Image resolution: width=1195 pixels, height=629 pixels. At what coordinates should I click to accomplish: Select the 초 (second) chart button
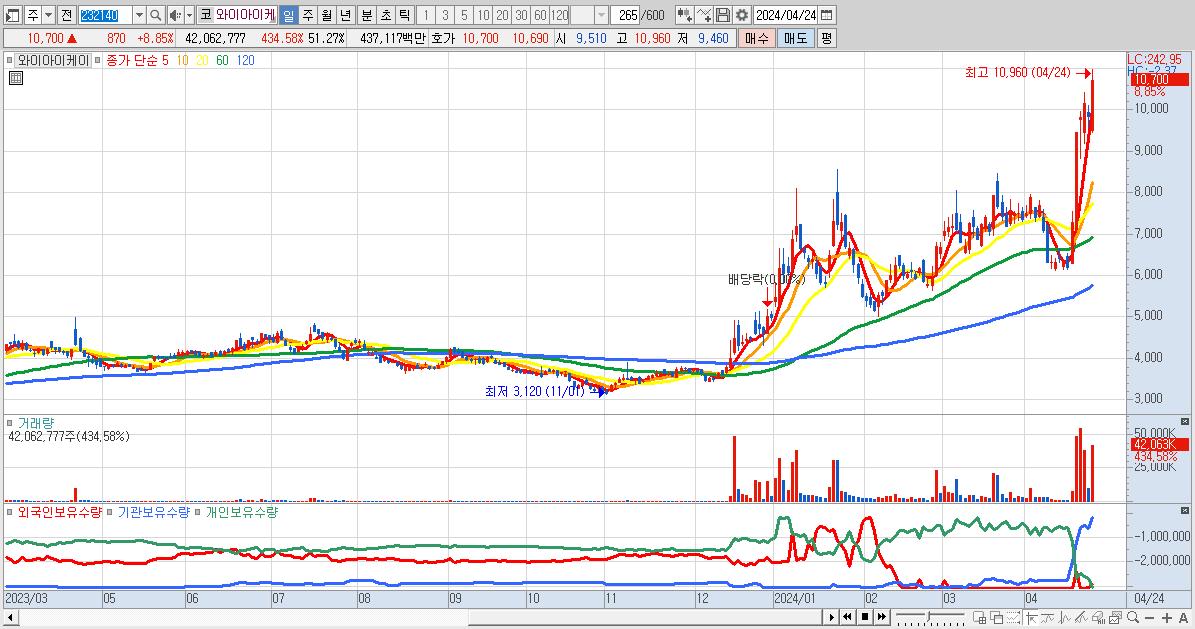pyautogui.click(x=385, y=15)
